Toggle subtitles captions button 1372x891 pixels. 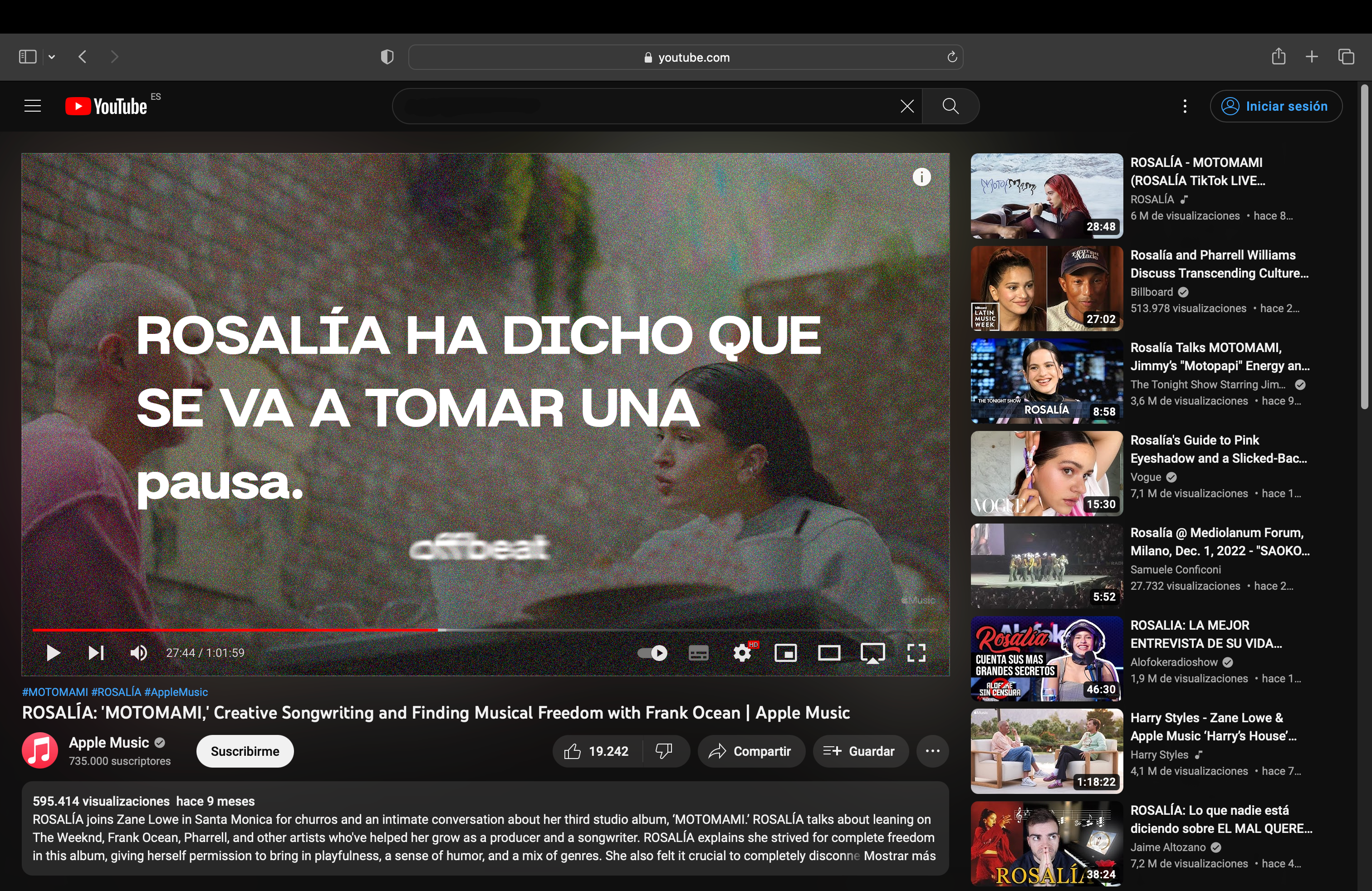point(698,653)
